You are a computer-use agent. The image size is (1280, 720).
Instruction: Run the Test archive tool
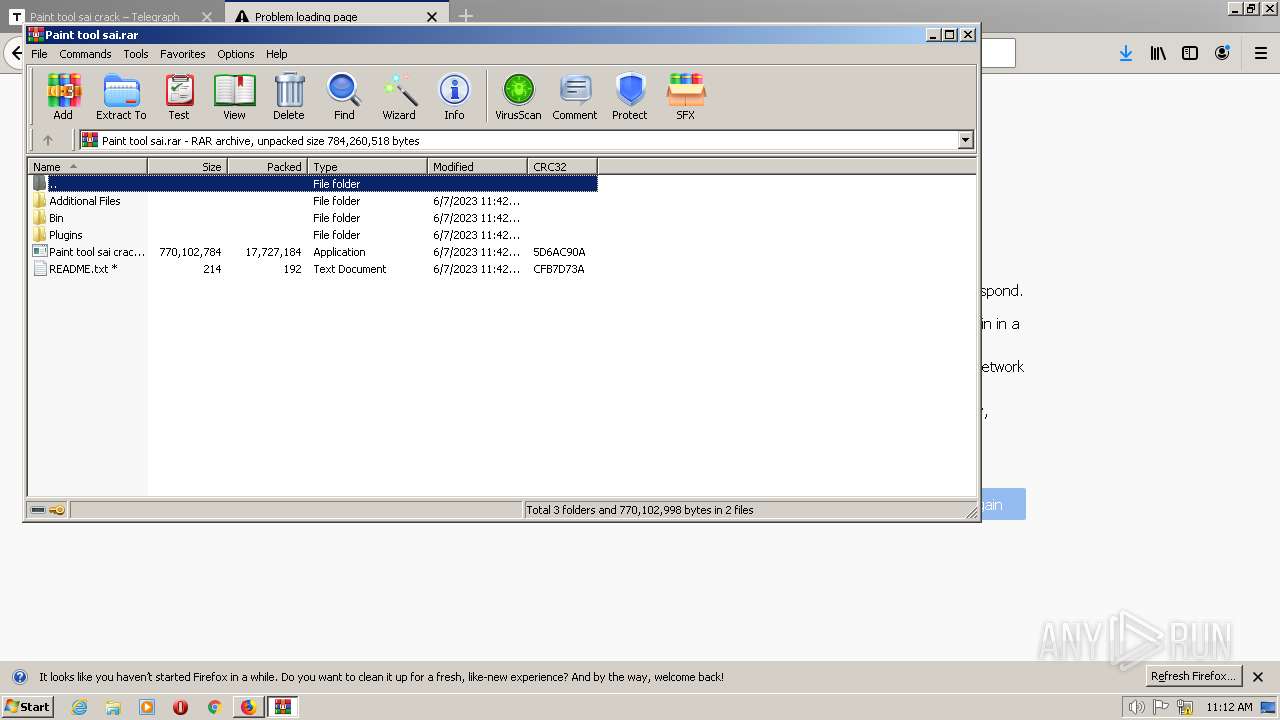[179, 97]
